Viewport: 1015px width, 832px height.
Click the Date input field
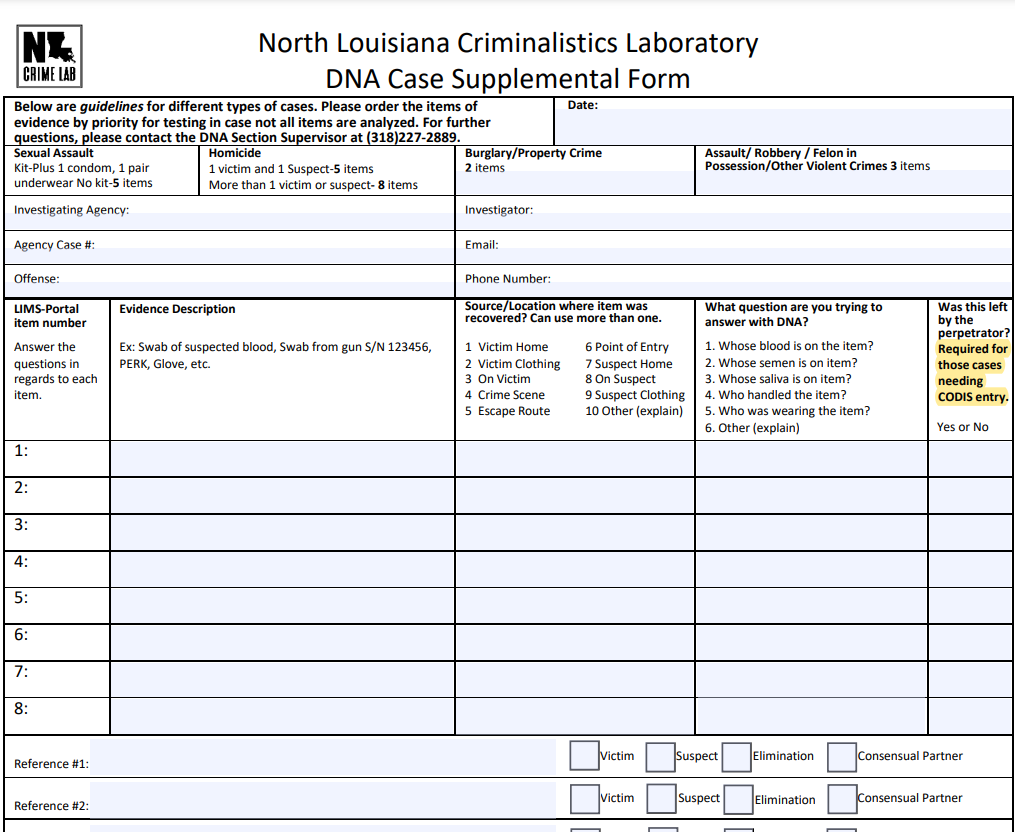pyautogui.click(x=783, y=126)
